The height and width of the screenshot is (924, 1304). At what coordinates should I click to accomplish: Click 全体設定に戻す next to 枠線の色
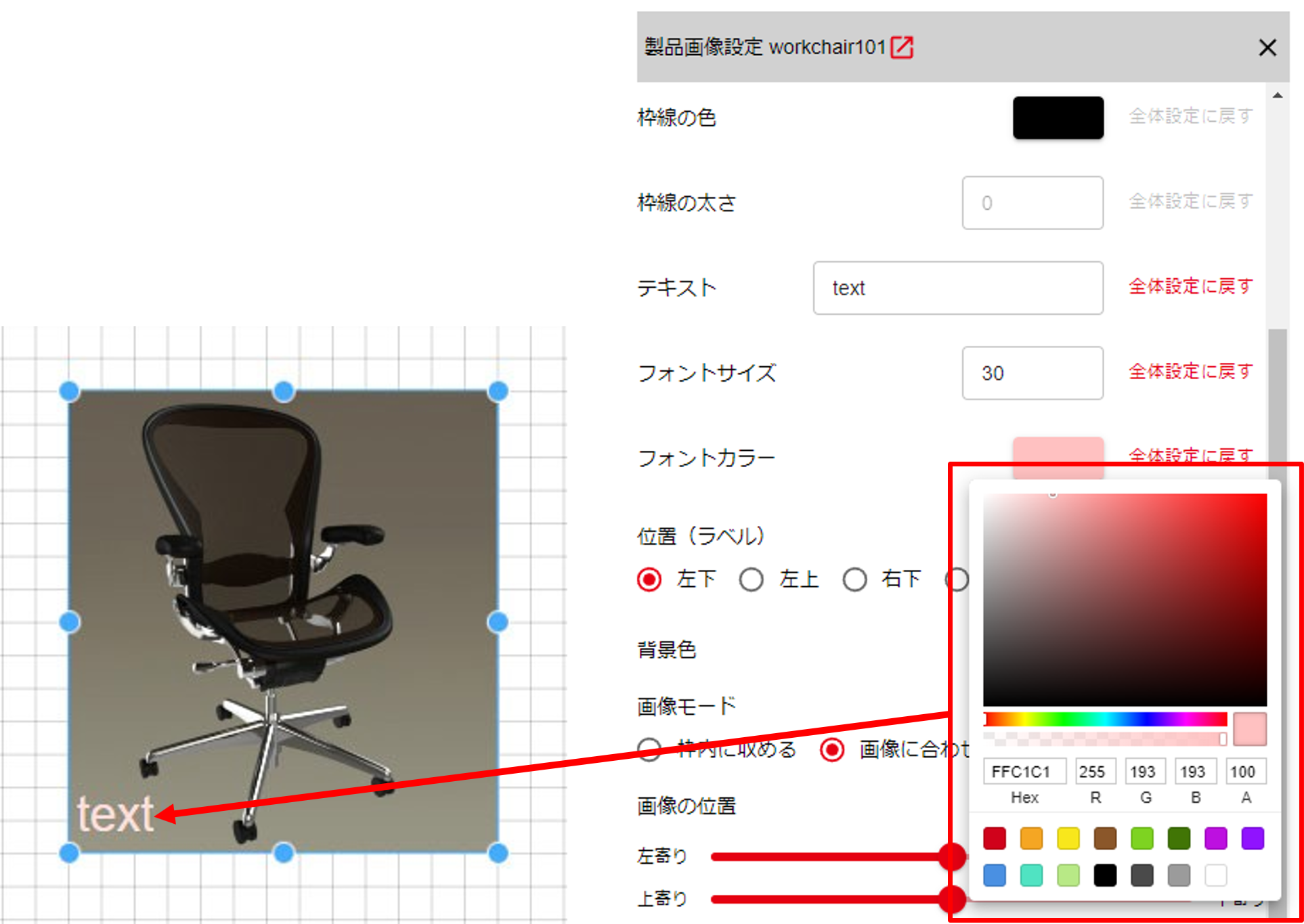click(1191, 116)
